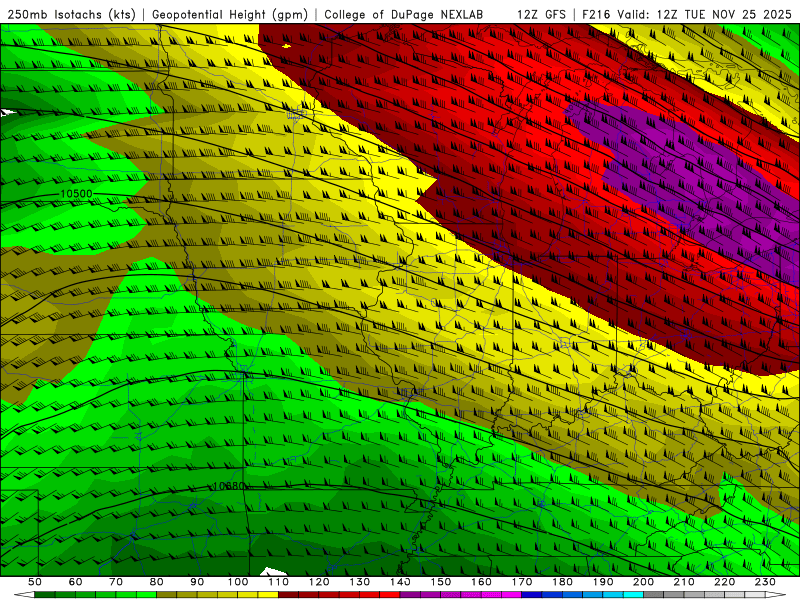Pick the bright red swatch ending at 140
Screen dimensions: 800x600
click(390, 594)
